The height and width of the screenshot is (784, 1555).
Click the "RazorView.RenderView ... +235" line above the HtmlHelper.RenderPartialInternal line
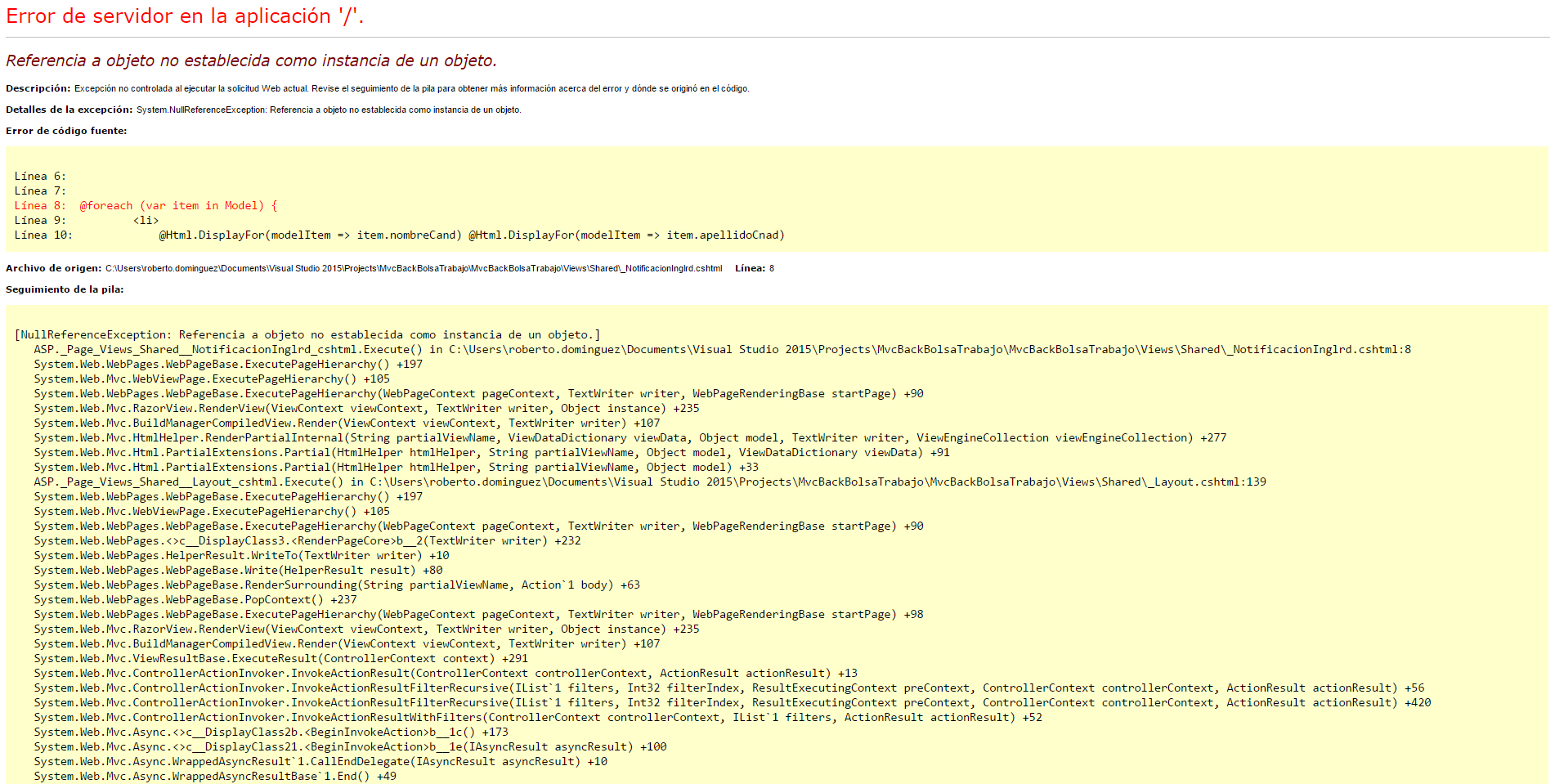366,409
